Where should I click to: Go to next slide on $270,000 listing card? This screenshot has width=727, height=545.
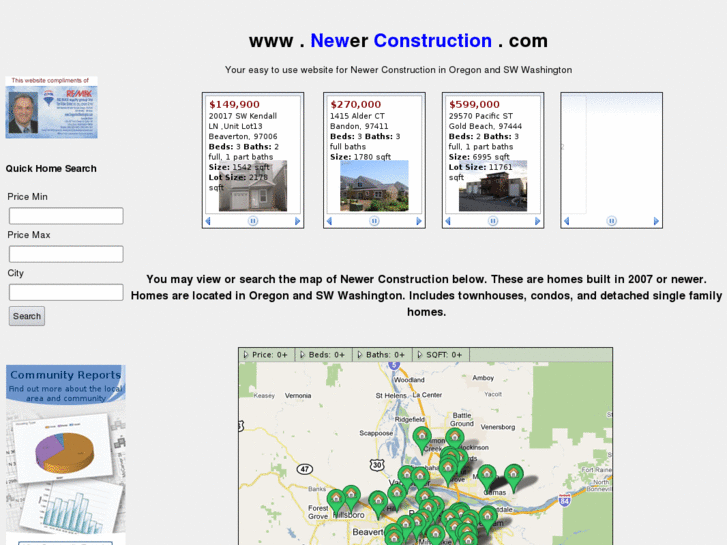(x=419, y=221)
